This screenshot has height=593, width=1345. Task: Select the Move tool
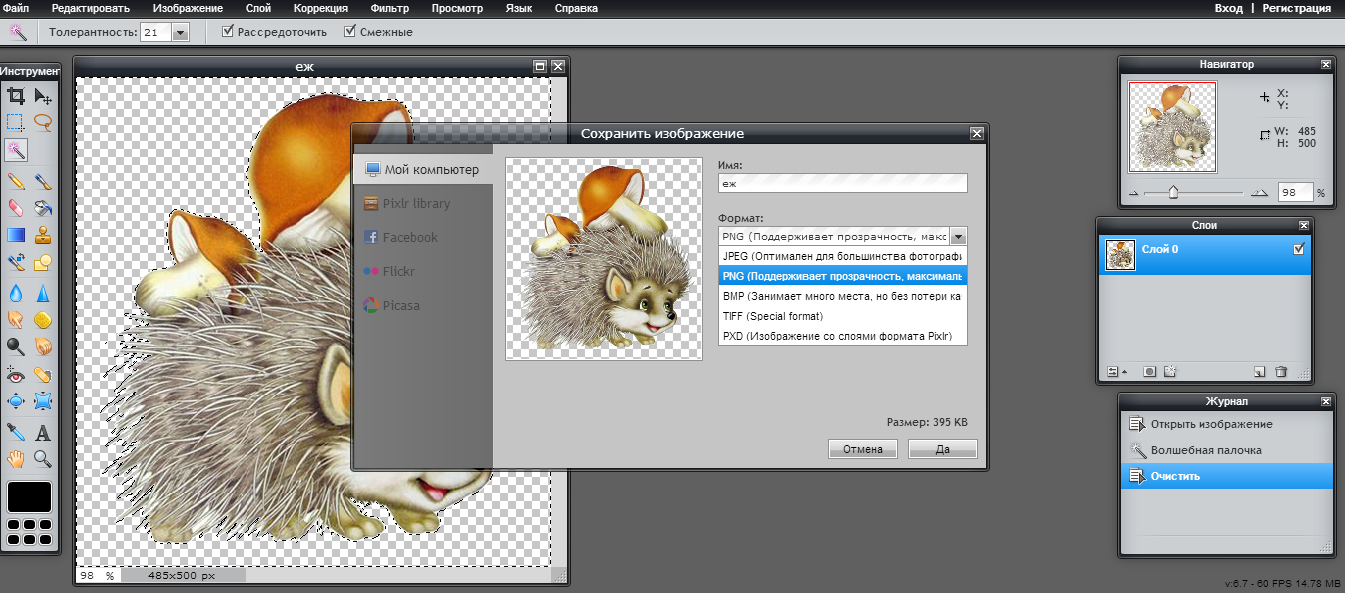point(43,96)
